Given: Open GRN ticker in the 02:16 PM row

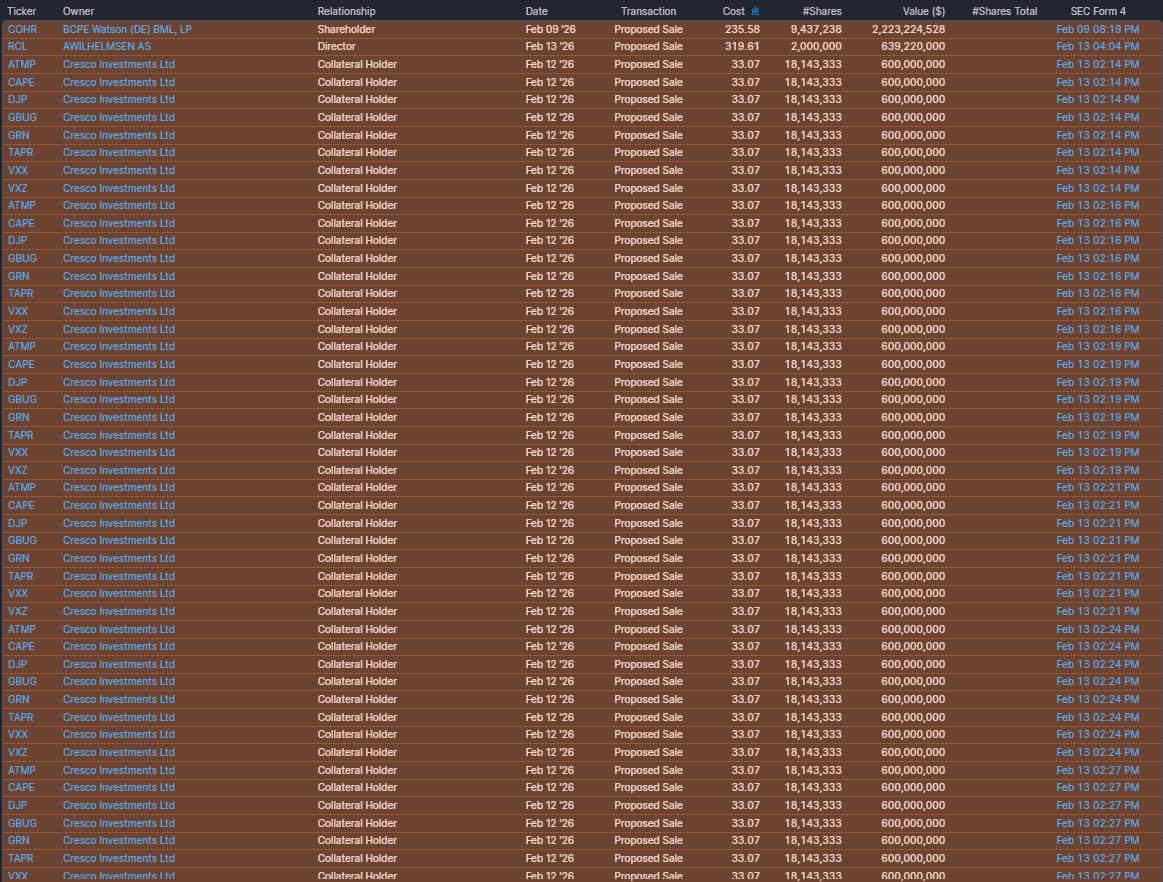Looking at the screenshot, I should pos(19,276).
